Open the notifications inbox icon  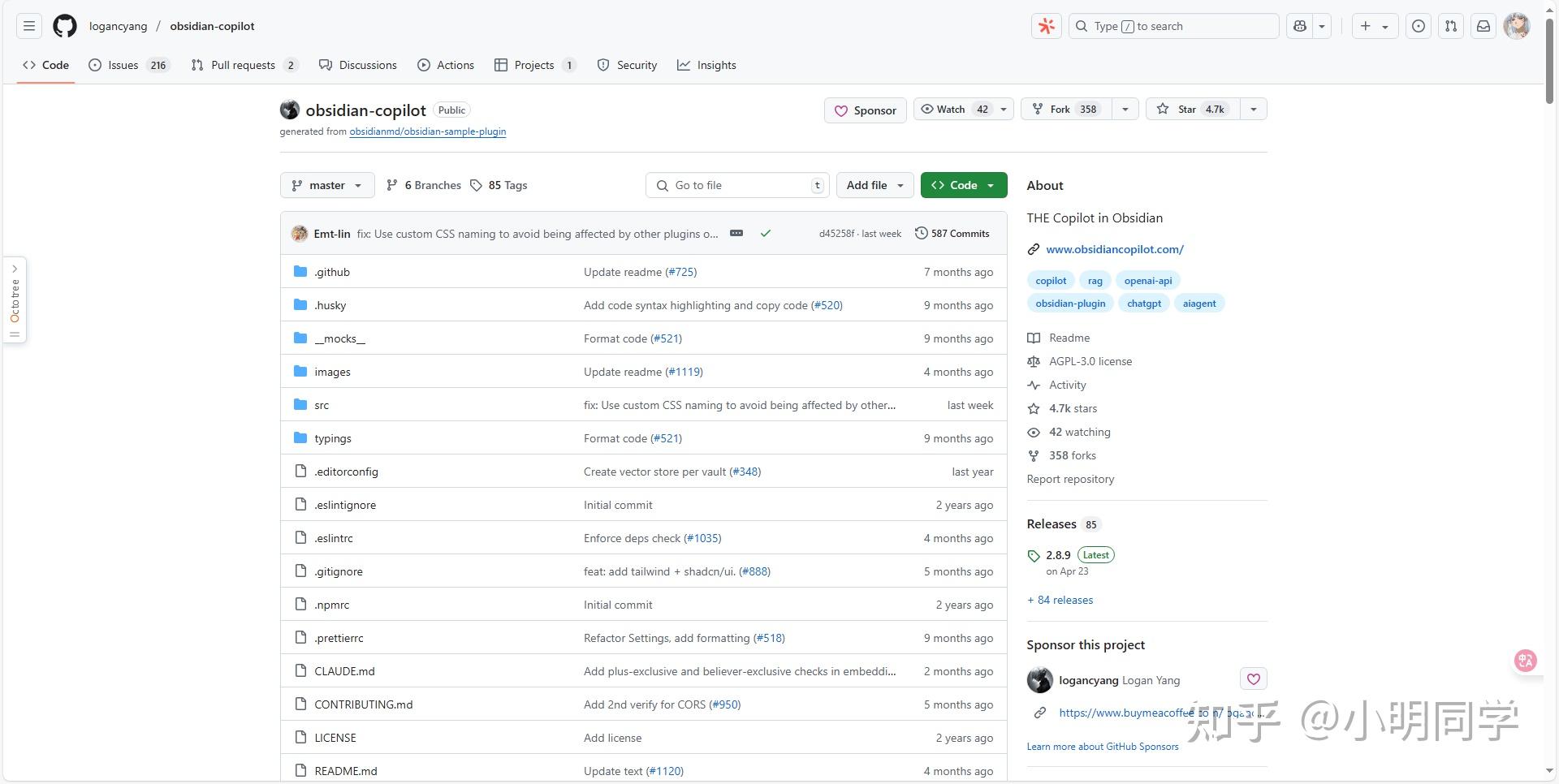click(1483, 26)
